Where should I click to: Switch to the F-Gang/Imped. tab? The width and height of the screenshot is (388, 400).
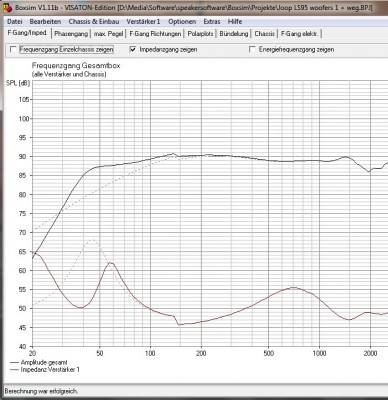[27, 33]
